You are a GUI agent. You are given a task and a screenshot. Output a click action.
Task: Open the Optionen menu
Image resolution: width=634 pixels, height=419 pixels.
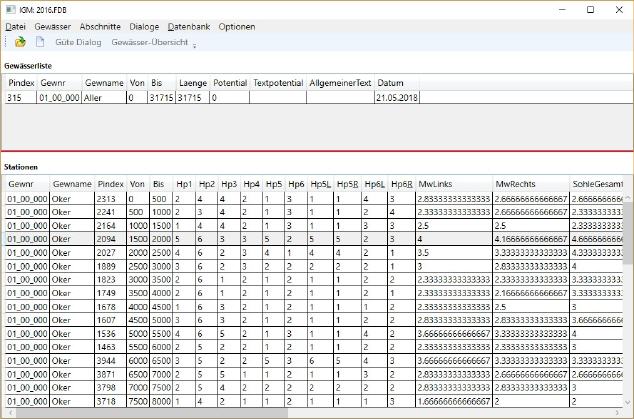[237, 25]
